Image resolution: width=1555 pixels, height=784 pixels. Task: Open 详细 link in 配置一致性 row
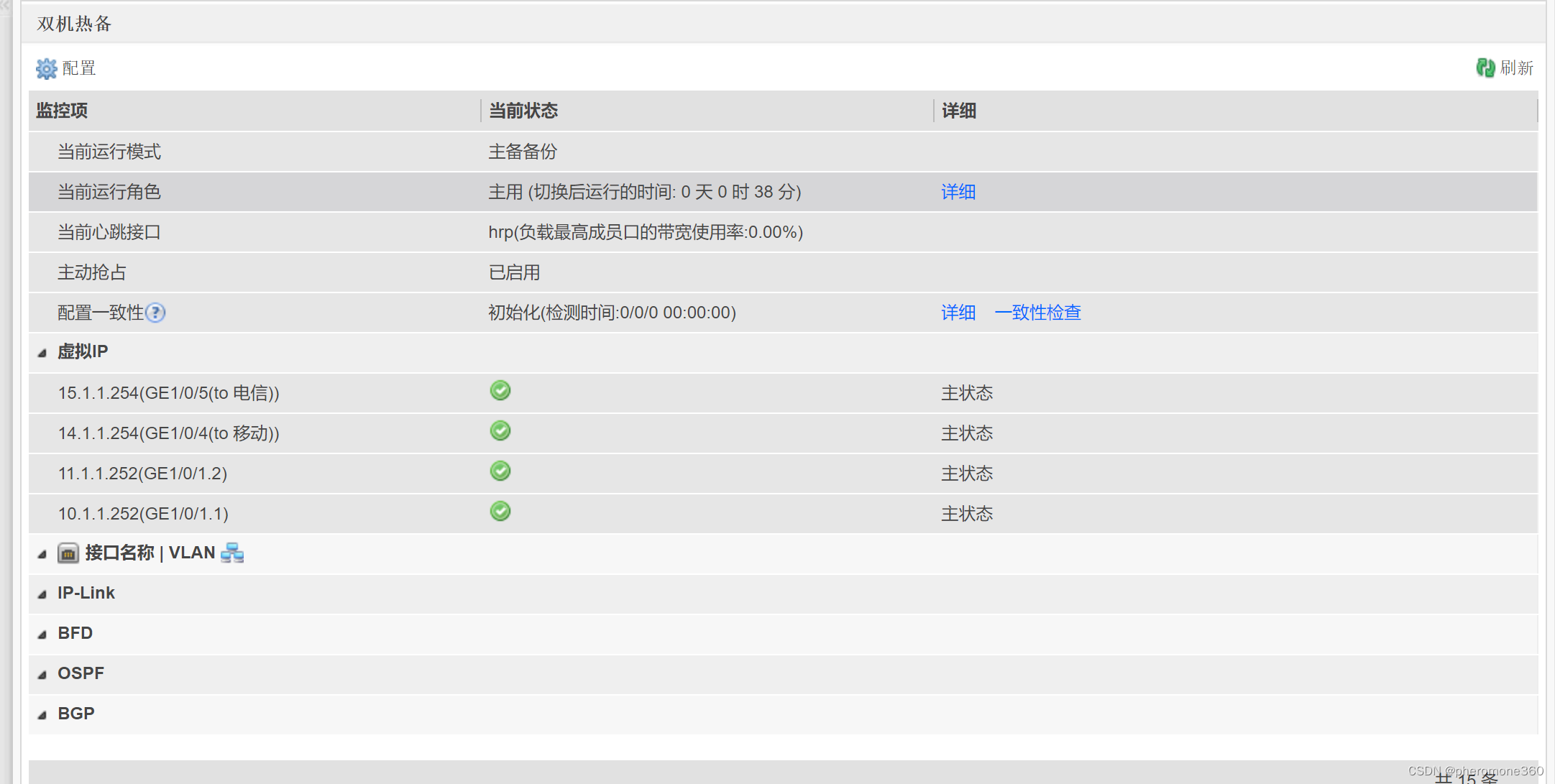(958, 313)
